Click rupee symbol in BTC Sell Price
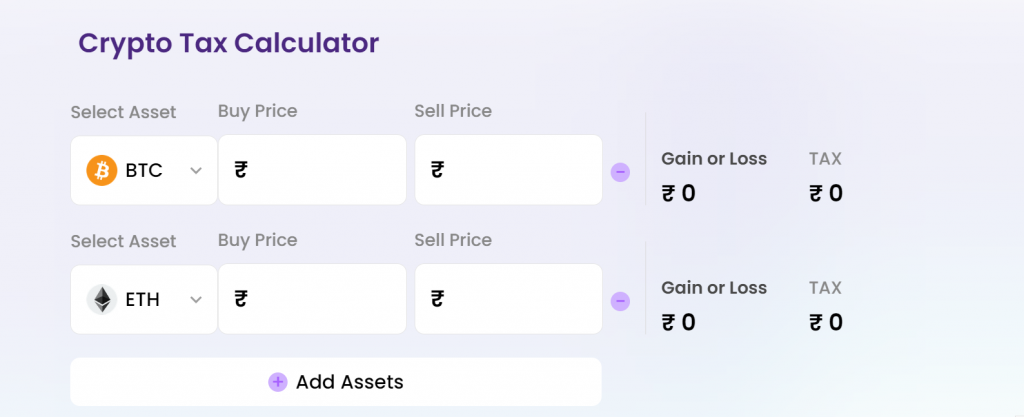 [x=438, y=171]
